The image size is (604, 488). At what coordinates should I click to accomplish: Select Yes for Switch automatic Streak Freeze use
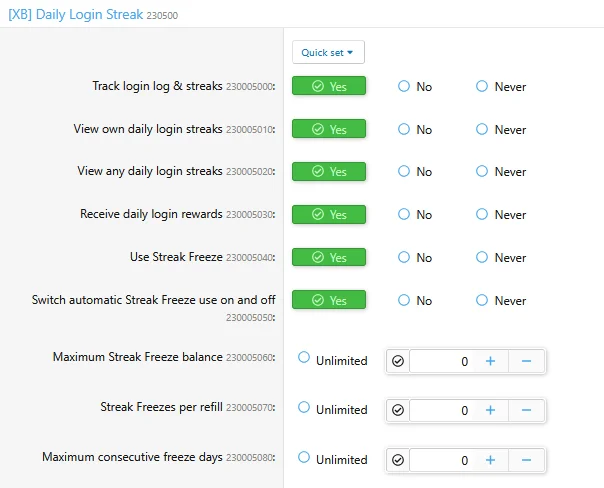[x=329, y=300]
